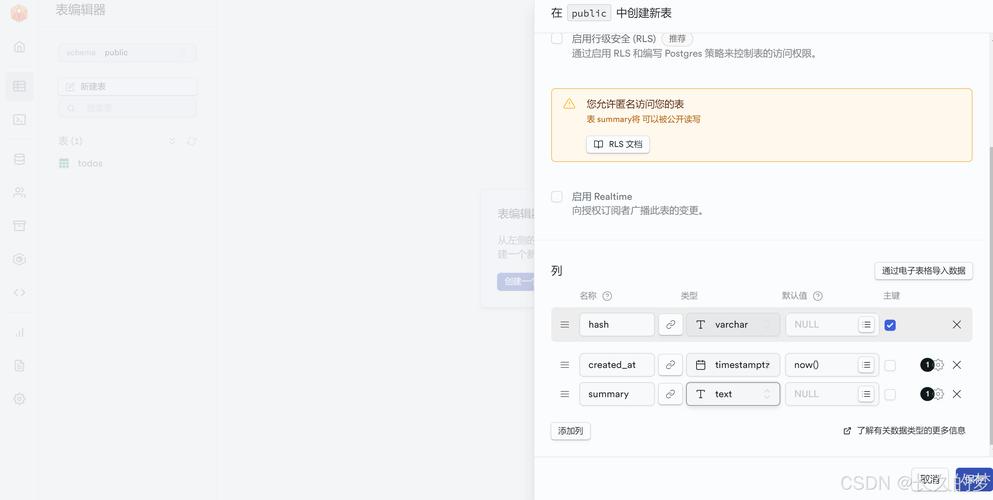The height and width of the screenshot is (500, 993).
Task: Edit the created_at column name field
Action: click(617, 365)
